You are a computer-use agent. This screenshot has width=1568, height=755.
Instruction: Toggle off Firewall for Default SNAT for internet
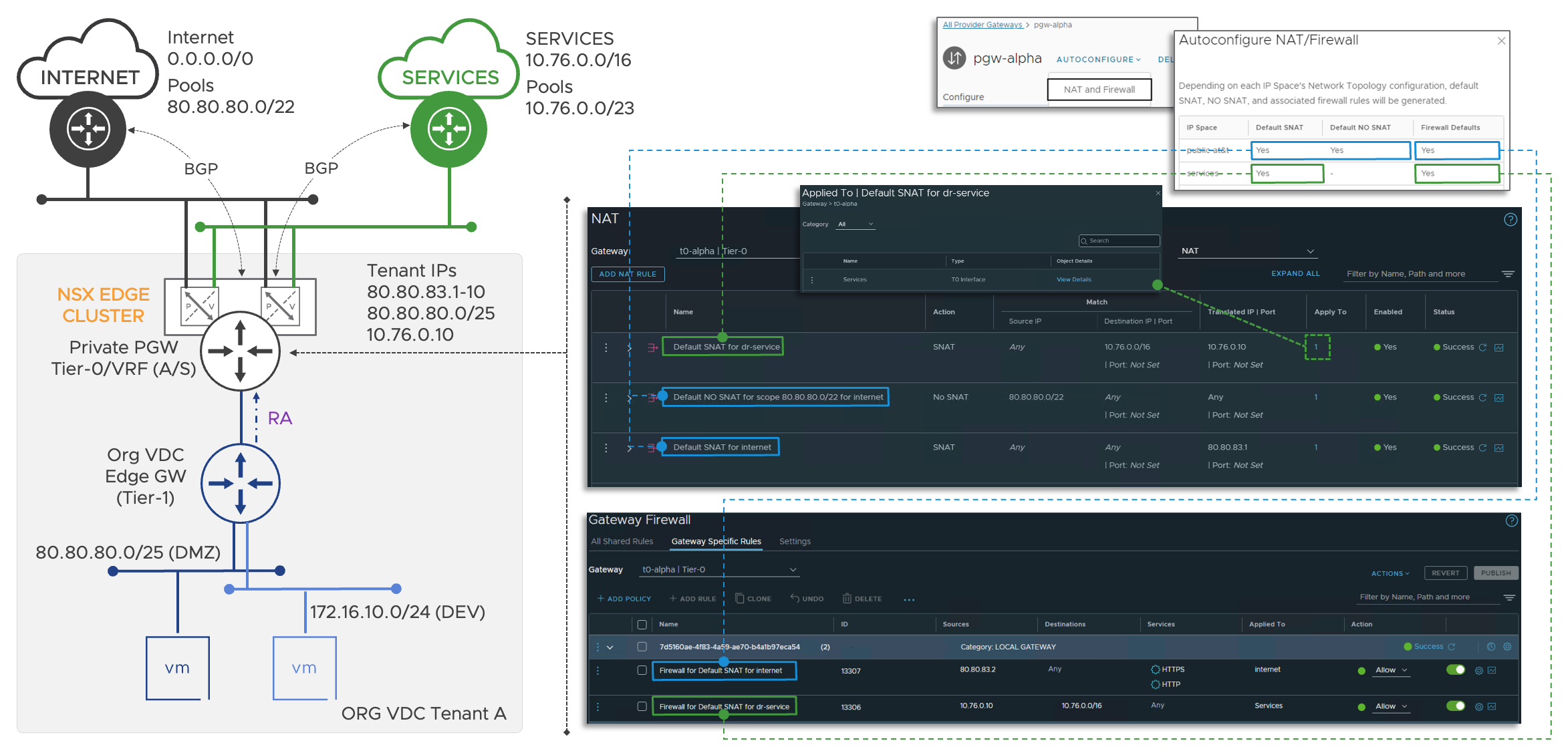[x=1455, y=670]
